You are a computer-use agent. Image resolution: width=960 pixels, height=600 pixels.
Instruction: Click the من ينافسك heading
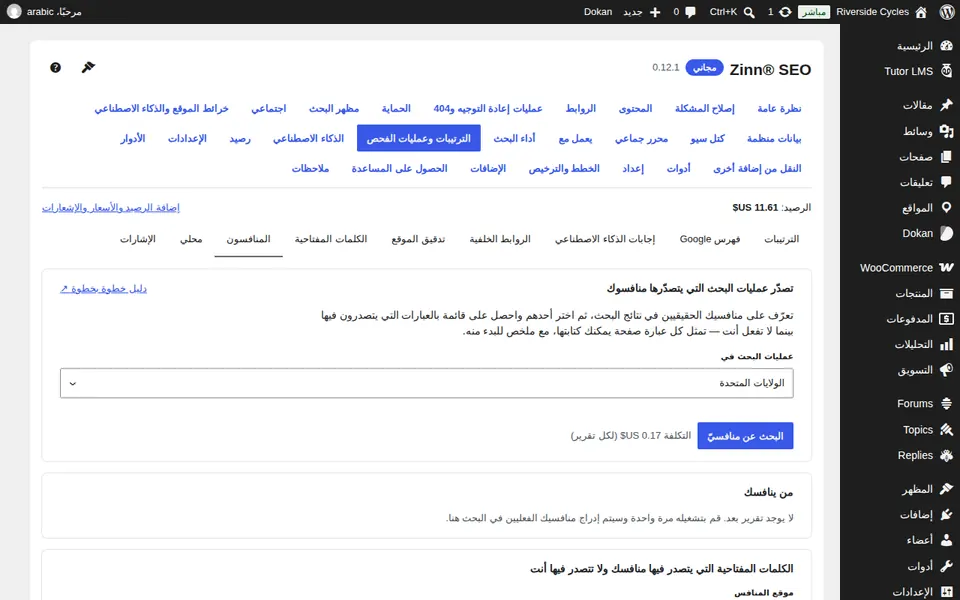point(768,492)
